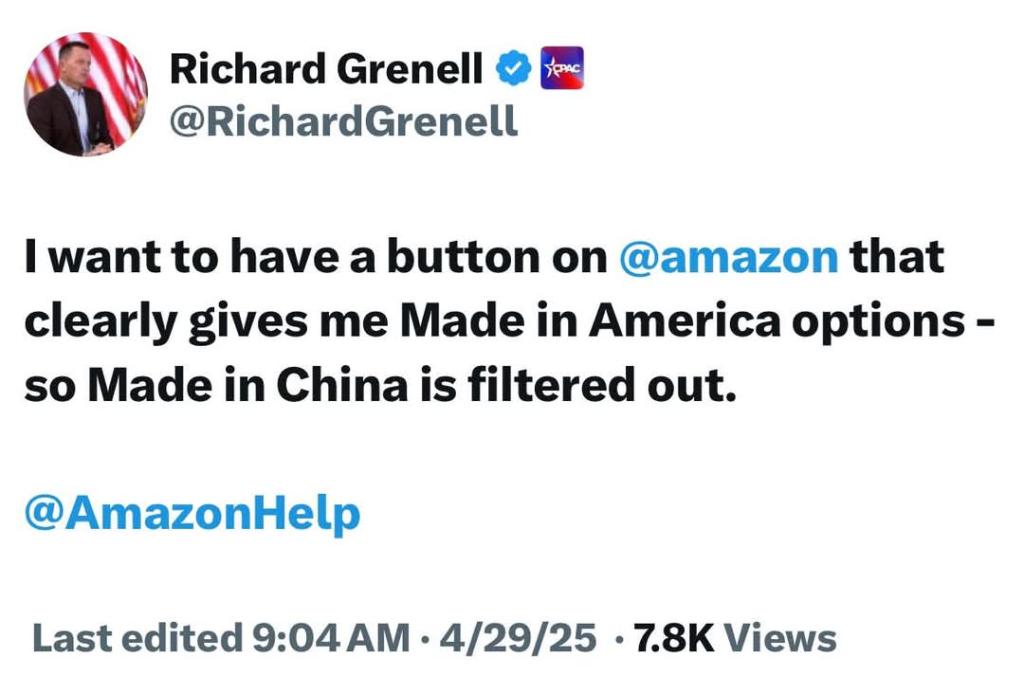Image resolution: width=1024 pixels, height=676 pixels.
Task: Open the @AmazonHelp mention link
Action: 191,514
